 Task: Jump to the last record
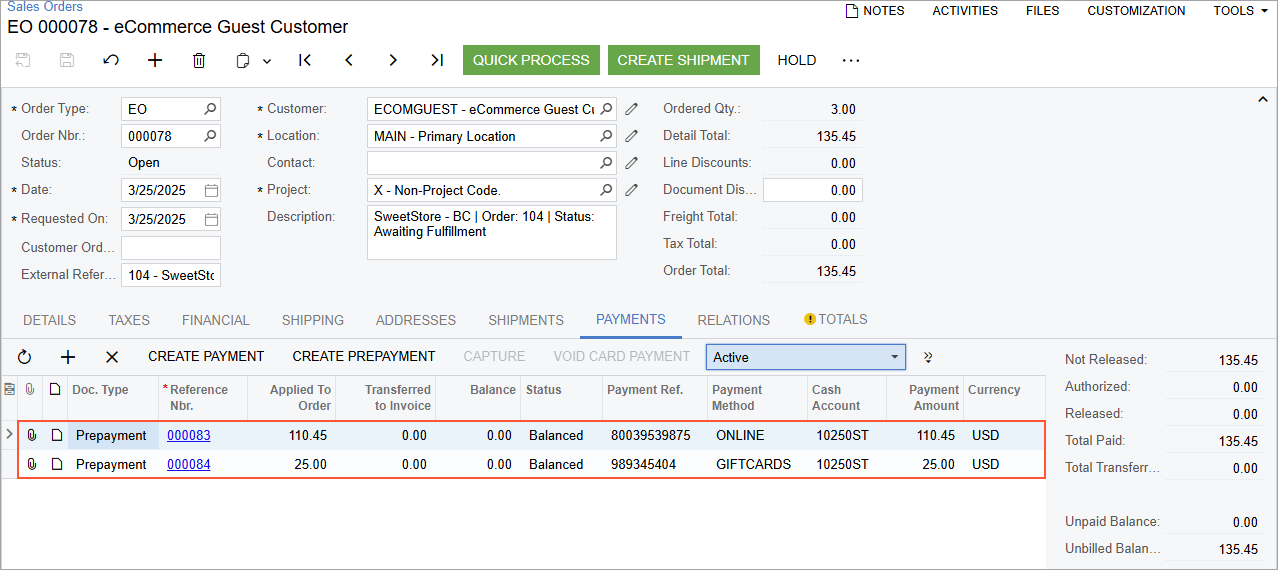pyautogui.click(x=437, y=60)
